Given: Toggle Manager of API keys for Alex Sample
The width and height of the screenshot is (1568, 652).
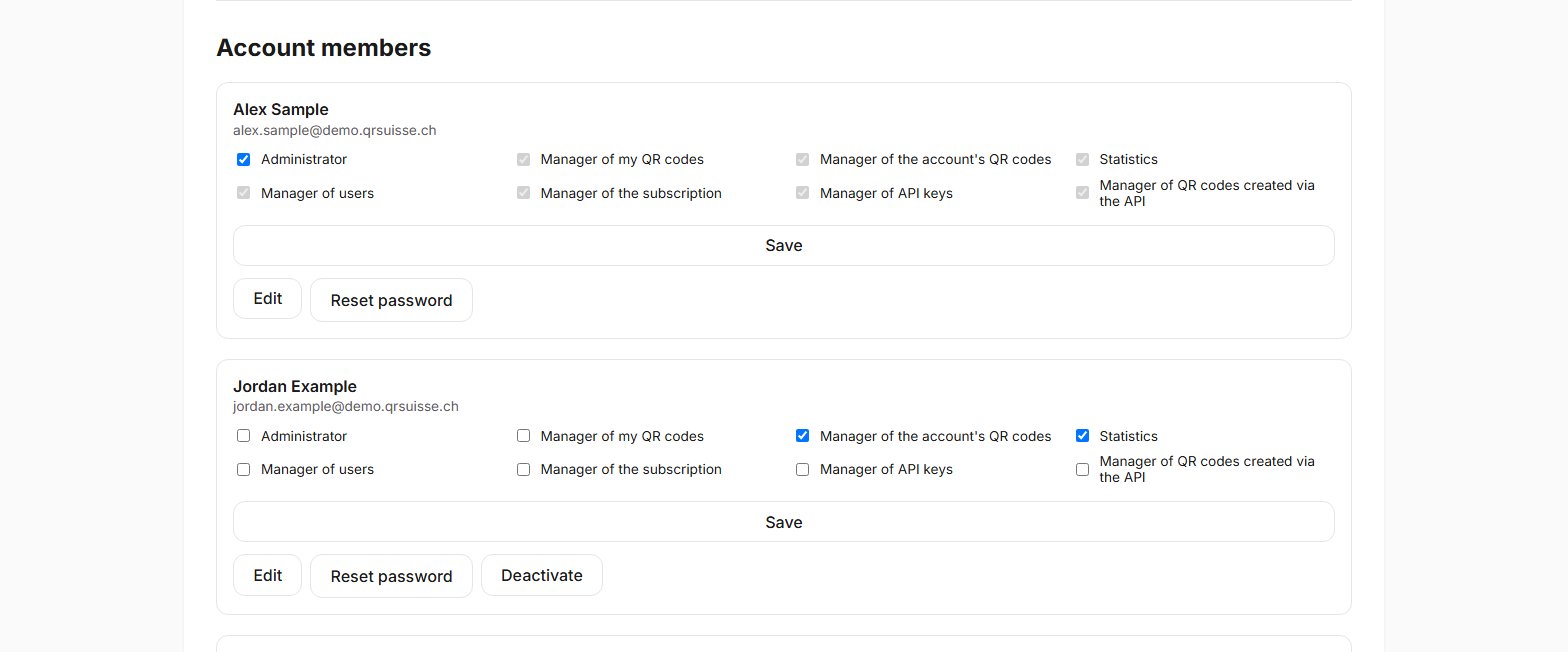Looking at the screenshot, I should coord(802,193).
